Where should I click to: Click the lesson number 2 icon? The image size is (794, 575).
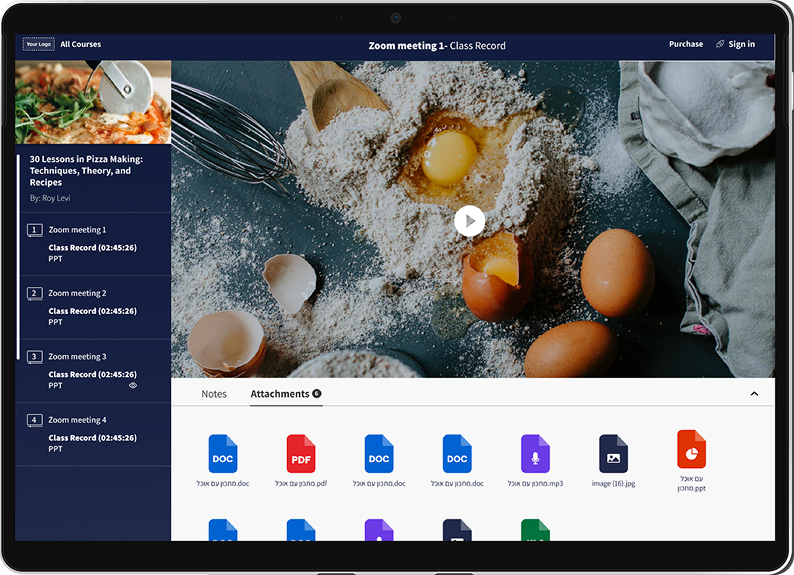34,293
